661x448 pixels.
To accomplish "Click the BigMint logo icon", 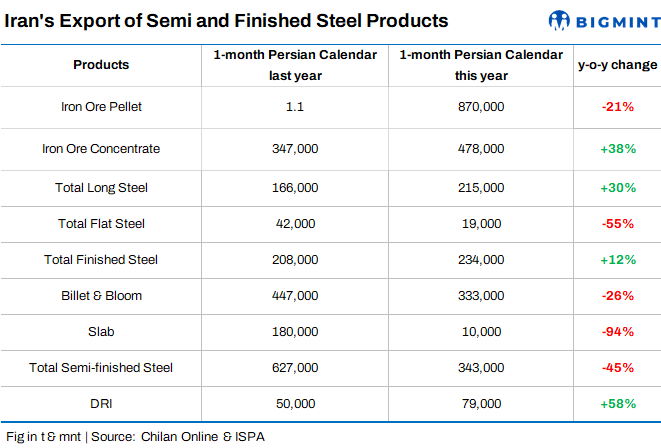I will point(561,20).
